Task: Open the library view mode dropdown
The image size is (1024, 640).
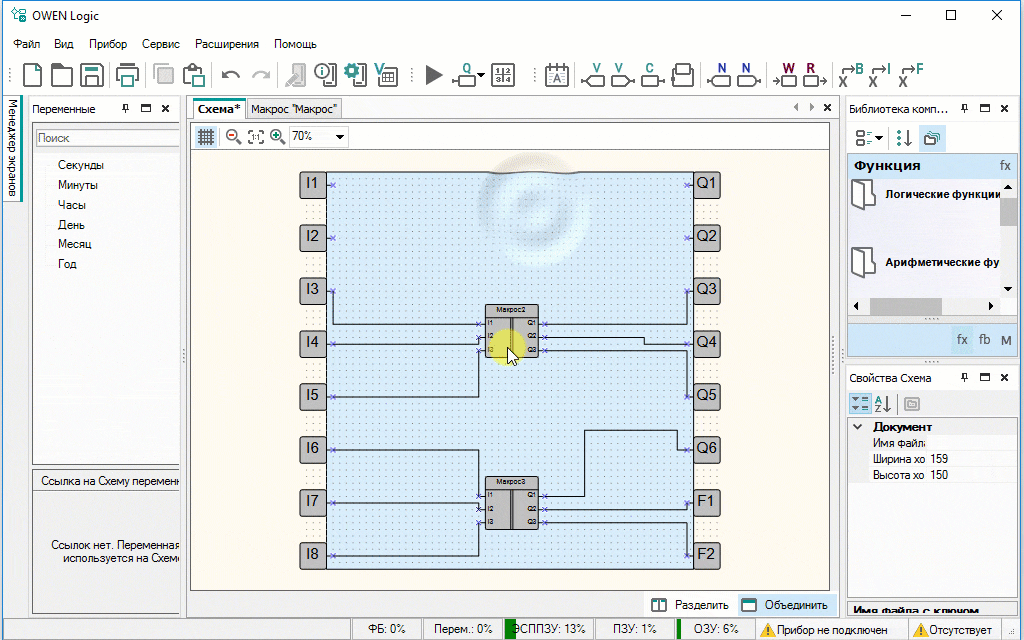Action: 868,138
